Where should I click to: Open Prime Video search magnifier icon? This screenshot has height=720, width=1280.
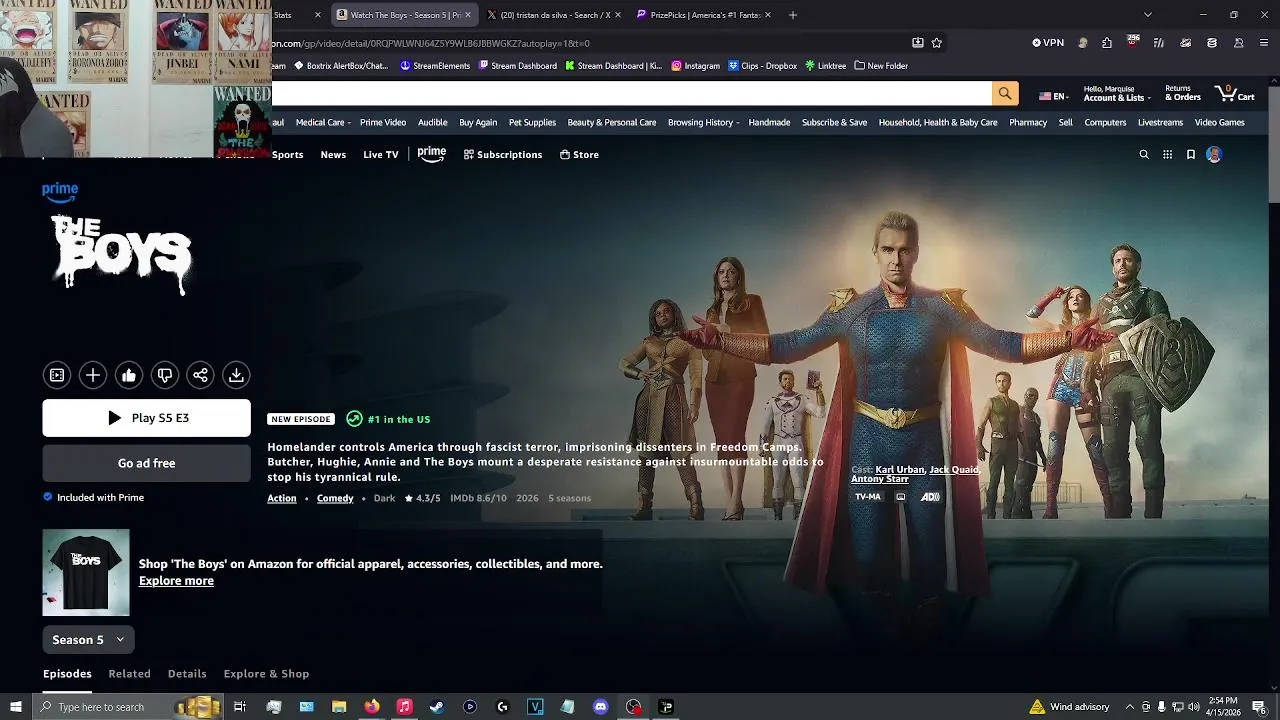(1144, 155)
